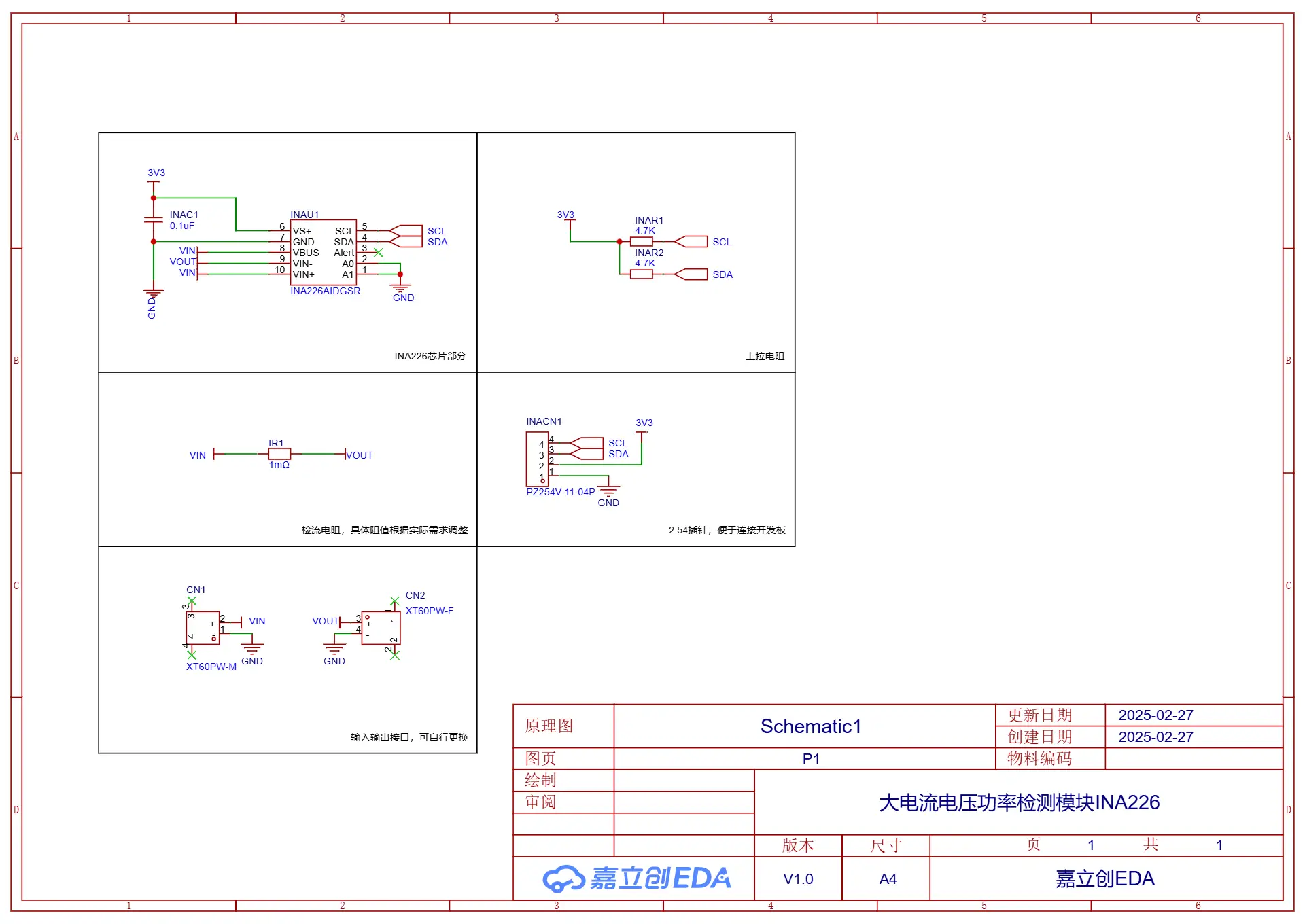Screen dimensions: 1305x924
Task: Click the INAR1 4.7K pull-up resistor
Action: point(641,242)
